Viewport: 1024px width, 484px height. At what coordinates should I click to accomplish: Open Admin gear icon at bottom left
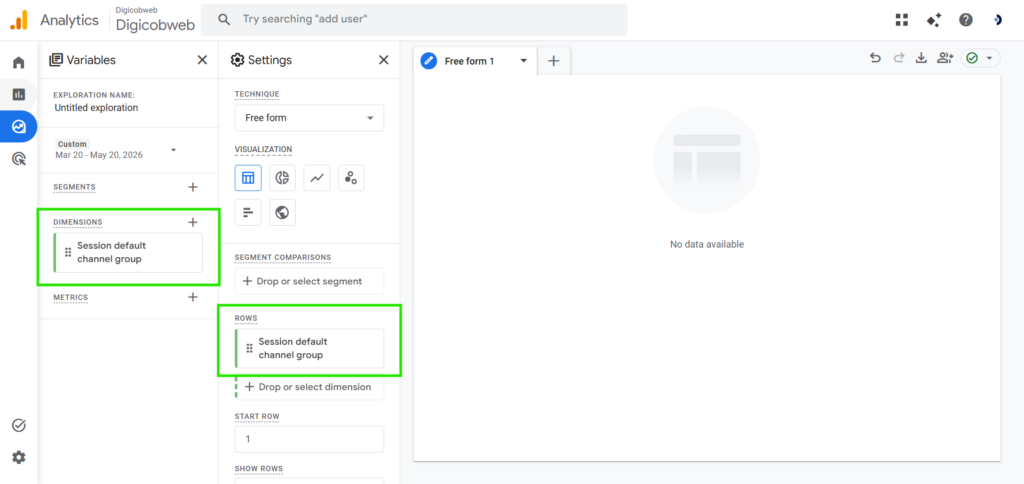pyautogui.click(x=18, y=457)
